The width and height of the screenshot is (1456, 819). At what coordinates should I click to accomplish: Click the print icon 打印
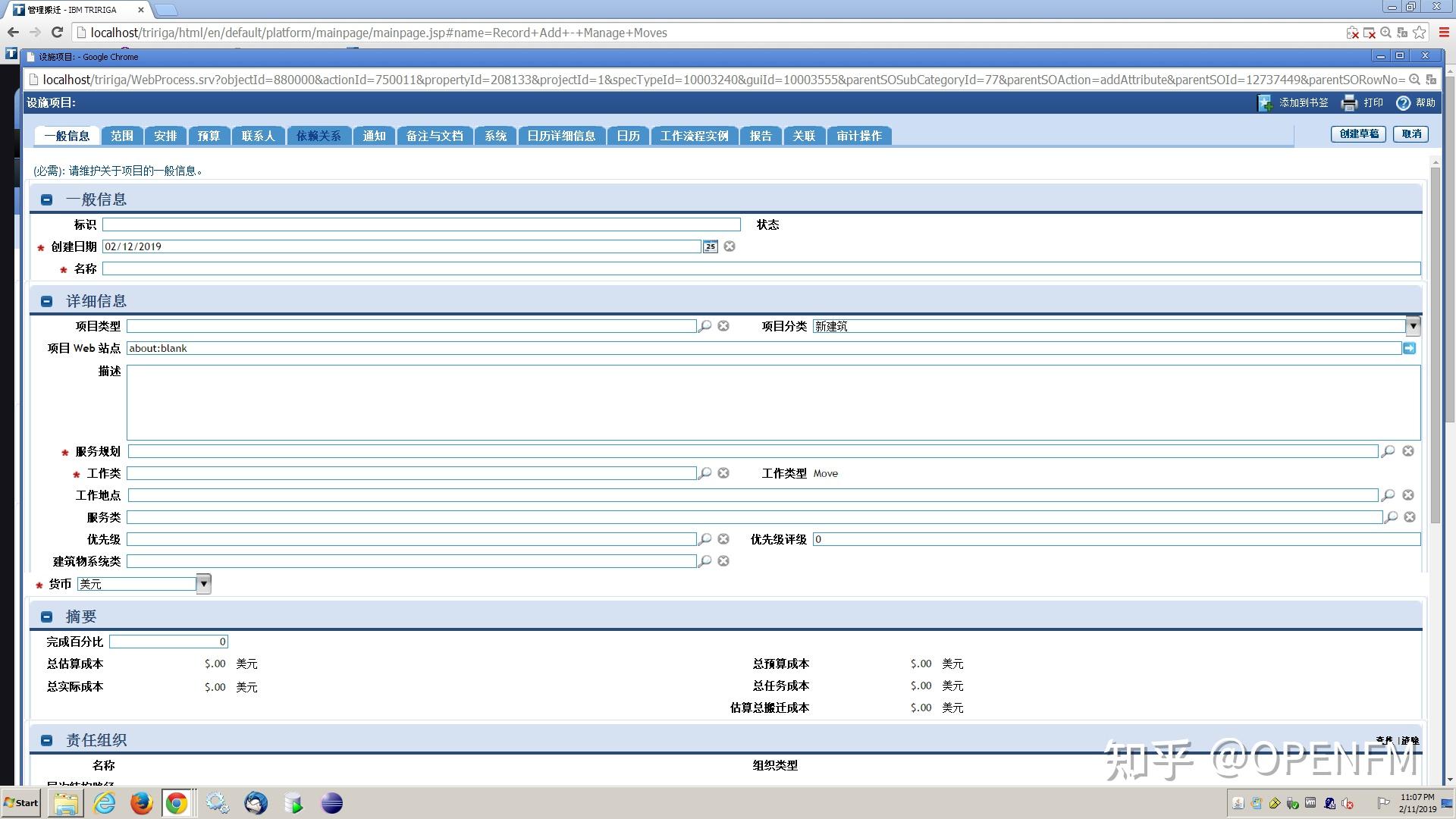pos(1349,103)
